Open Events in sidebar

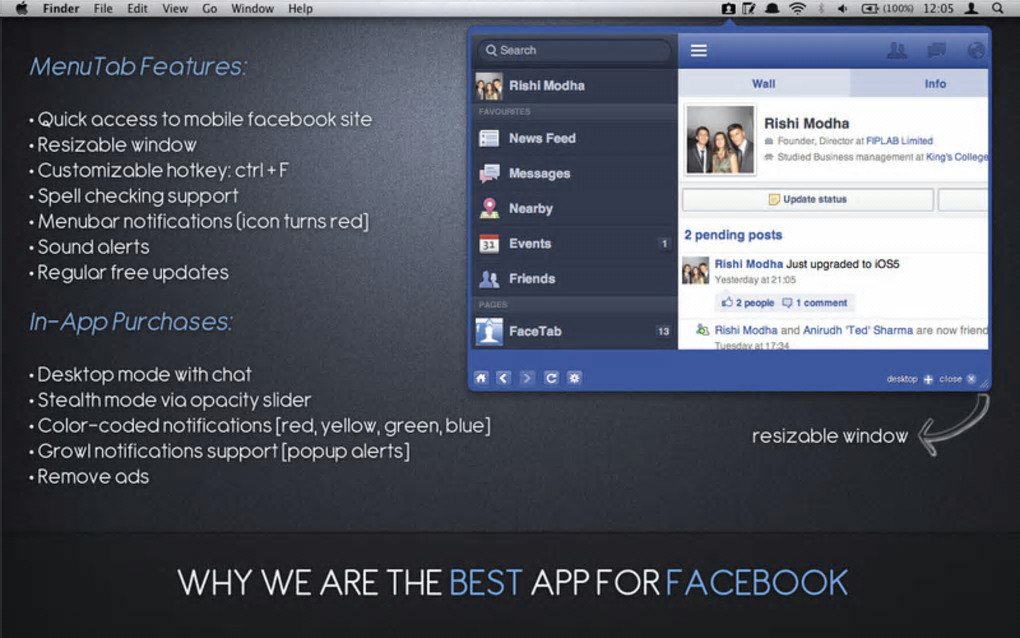573,243
